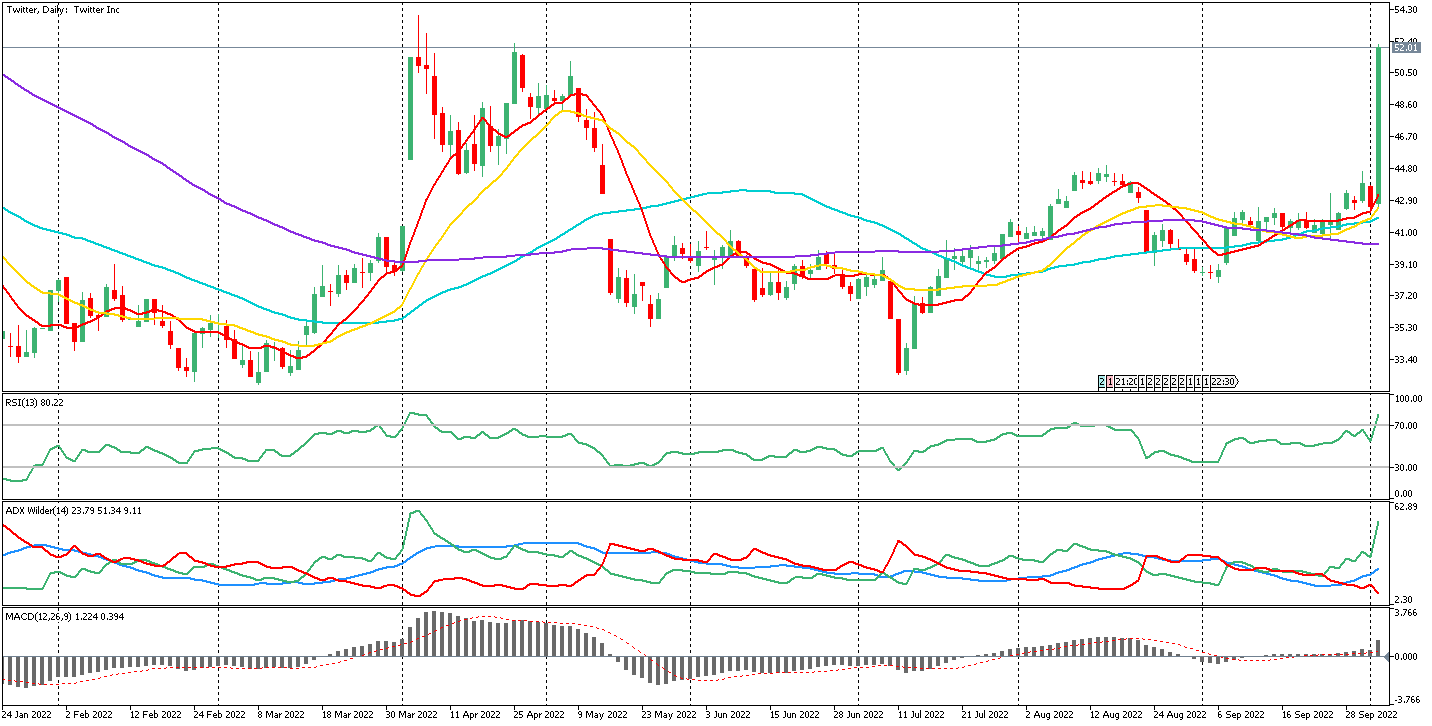Click the chart title 'Twitter, Daily: Twitter Inc'

[62, 8]
